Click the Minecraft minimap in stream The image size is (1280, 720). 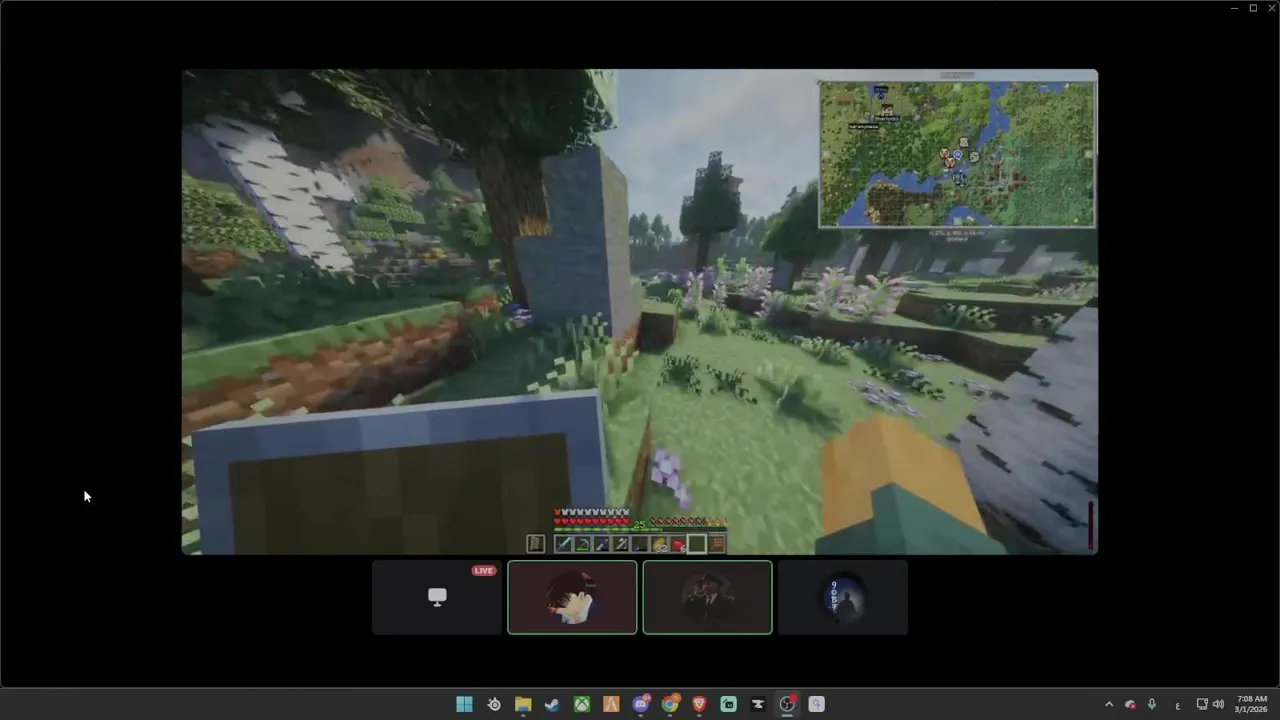[x=957, y=154]
